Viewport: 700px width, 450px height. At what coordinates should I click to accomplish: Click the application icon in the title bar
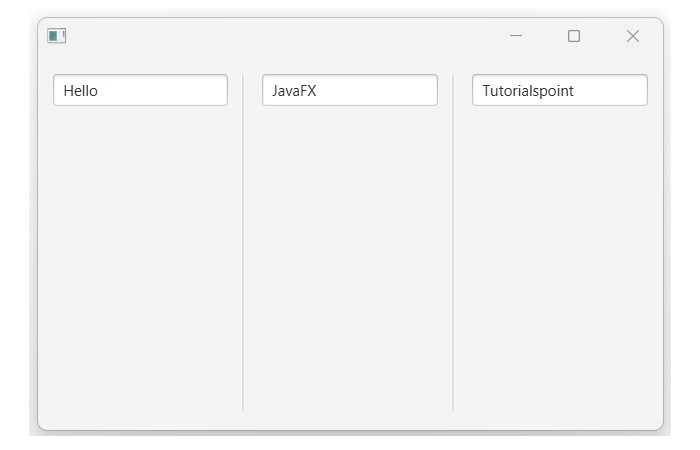point(56,36)
